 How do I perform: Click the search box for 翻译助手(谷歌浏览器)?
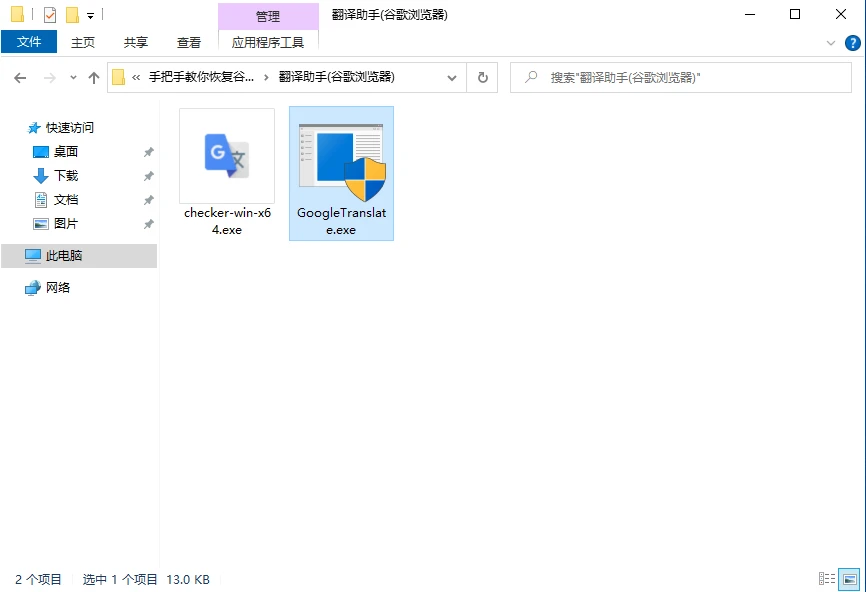[680, 77]
